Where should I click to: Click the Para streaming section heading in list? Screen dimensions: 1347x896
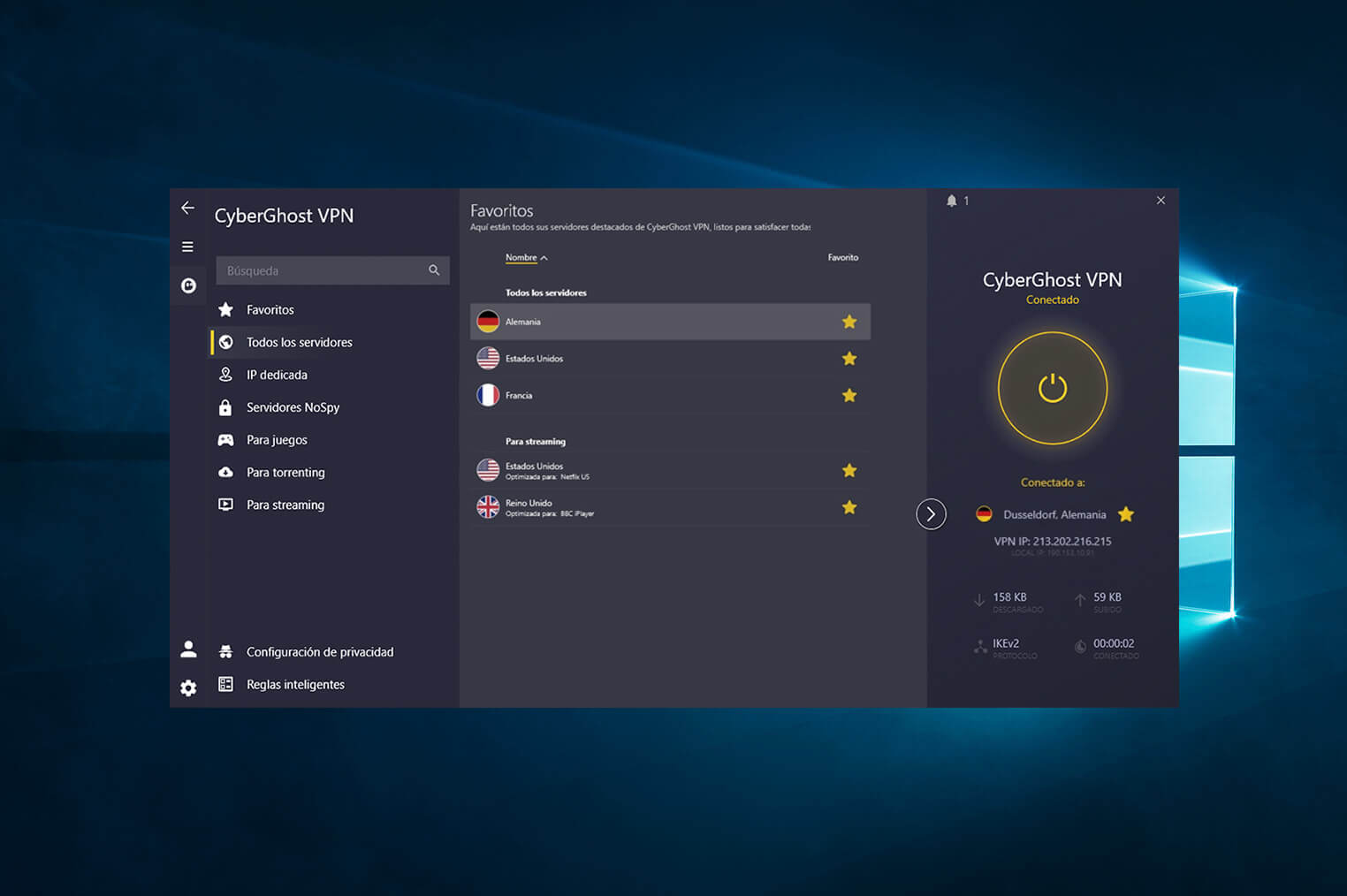[536, 442]
